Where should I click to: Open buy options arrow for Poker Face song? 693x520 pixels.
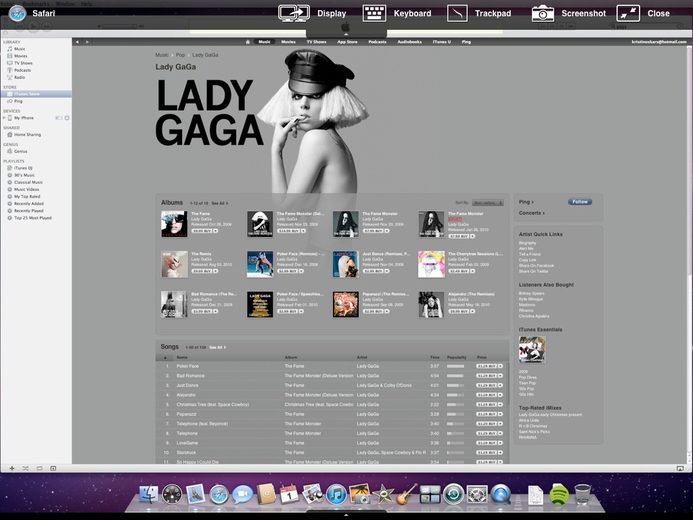500,366
